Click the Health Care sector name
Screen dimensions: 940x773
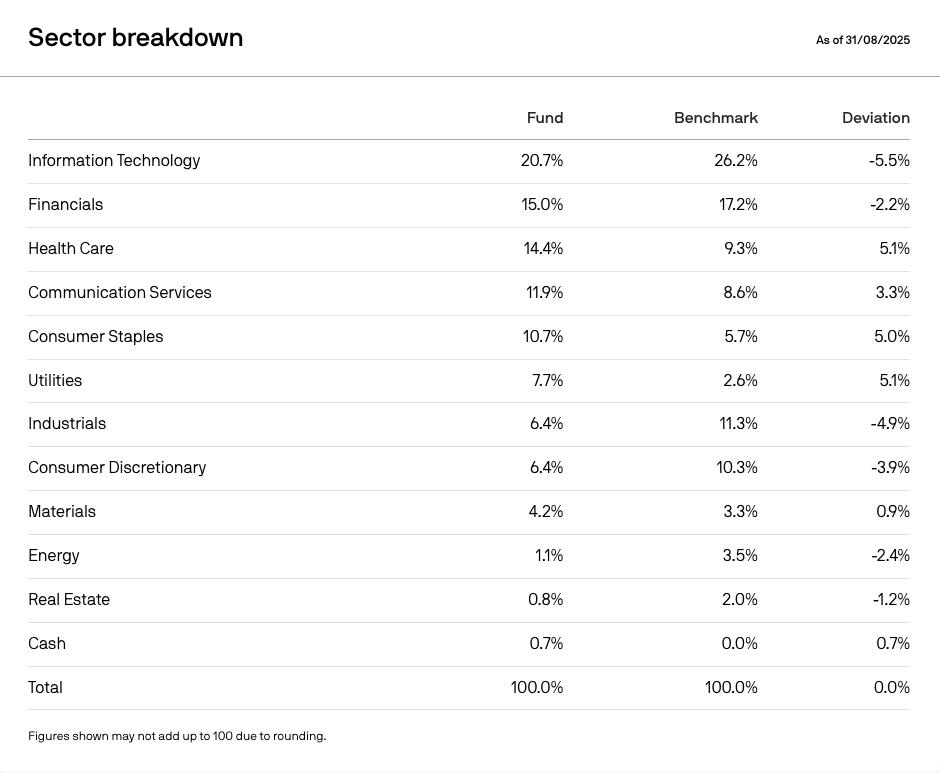pos(70,249)
